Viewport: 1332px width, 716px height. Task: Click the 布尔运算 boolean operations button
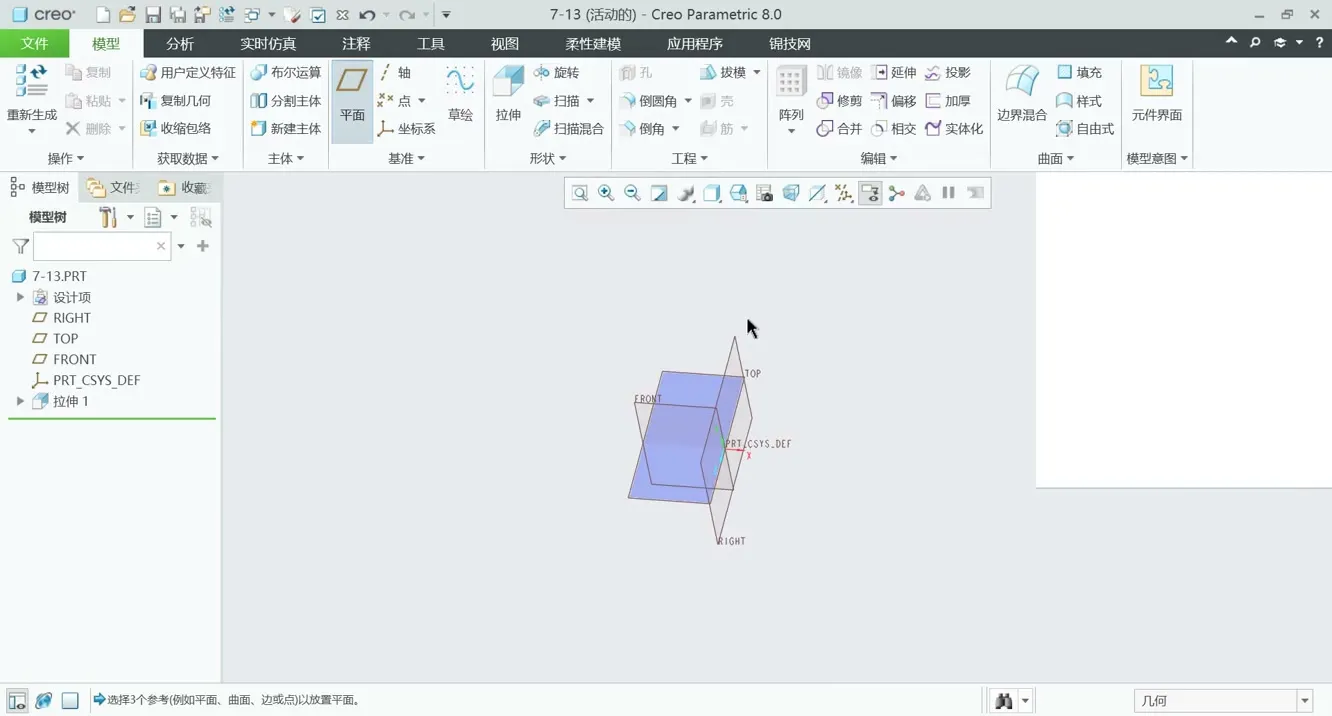pyautogui.click(x=286, y=73)
